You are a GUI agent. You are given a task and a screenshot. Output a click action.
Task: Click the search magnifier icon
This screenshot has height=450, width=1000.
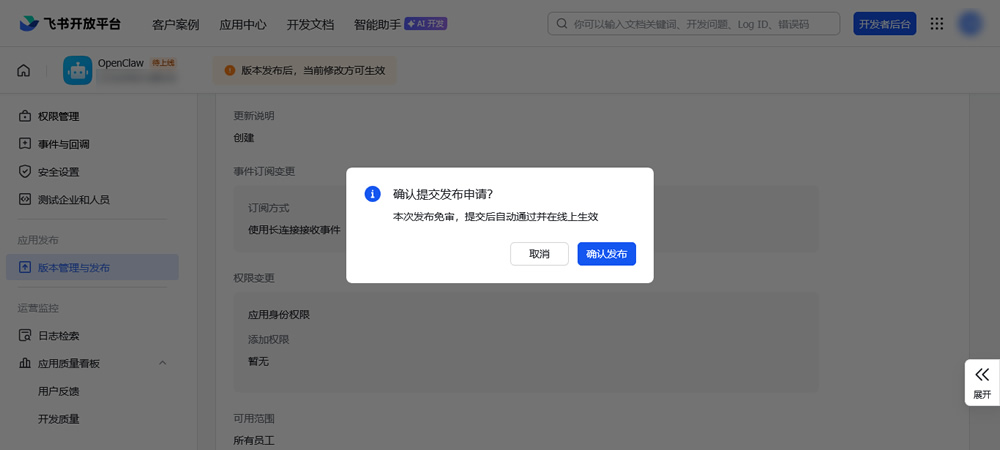coord(564,24)
